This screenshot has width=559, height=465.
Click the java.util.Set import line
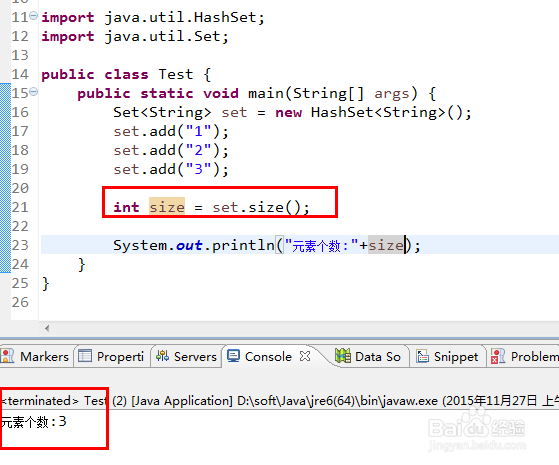pyautogui.click(x=135, y=36)
